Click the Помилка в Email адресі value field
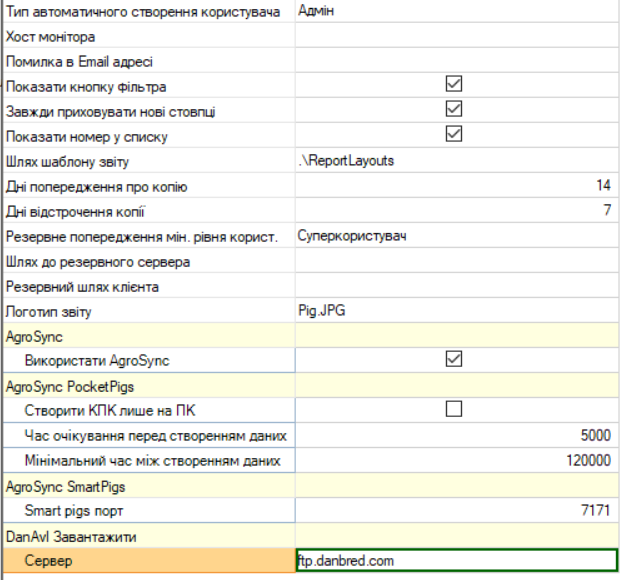This screenshot has height=580, width=626. point(457,61)
